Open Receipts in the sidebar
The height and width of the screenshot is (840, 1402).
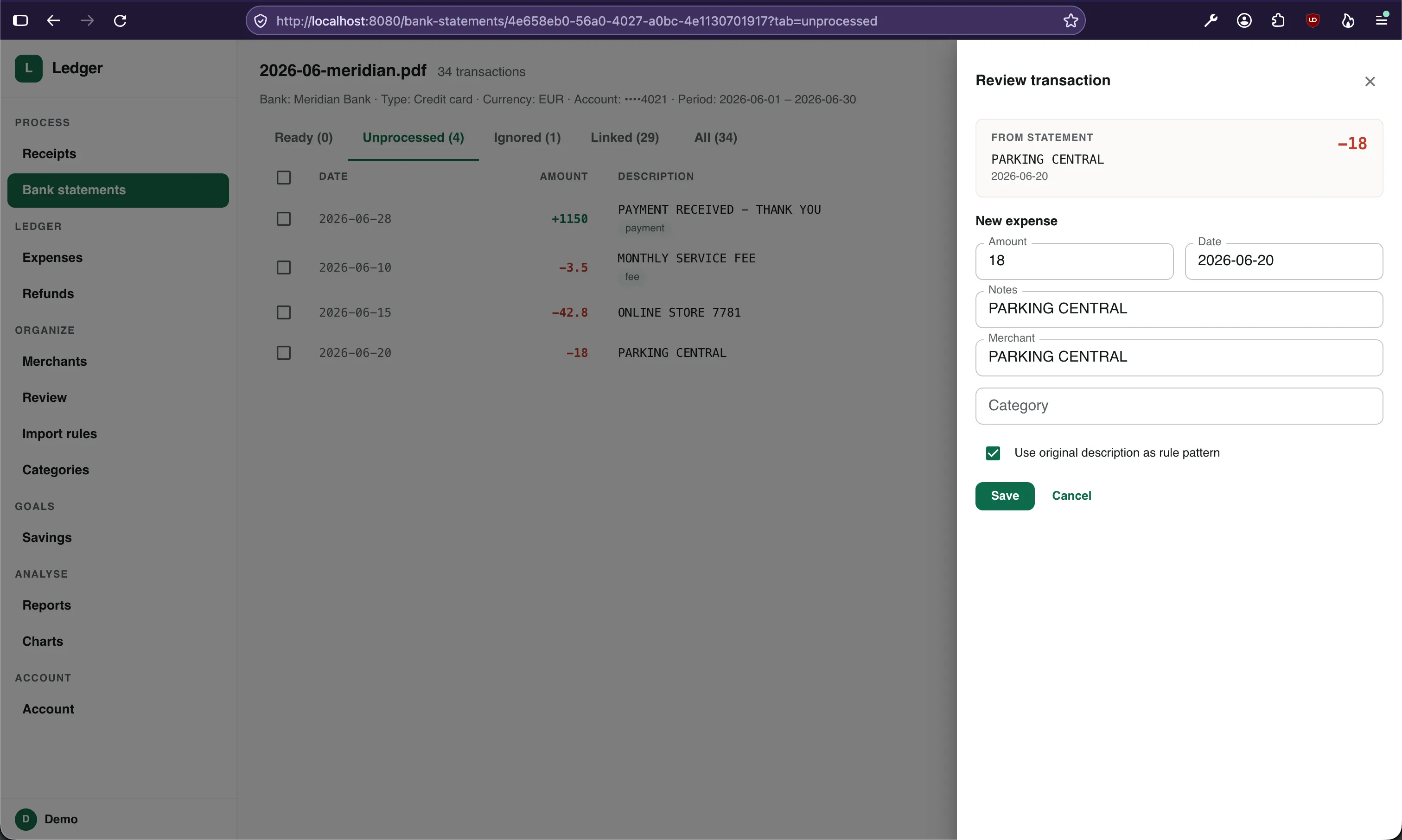click(x=118, y=153)
